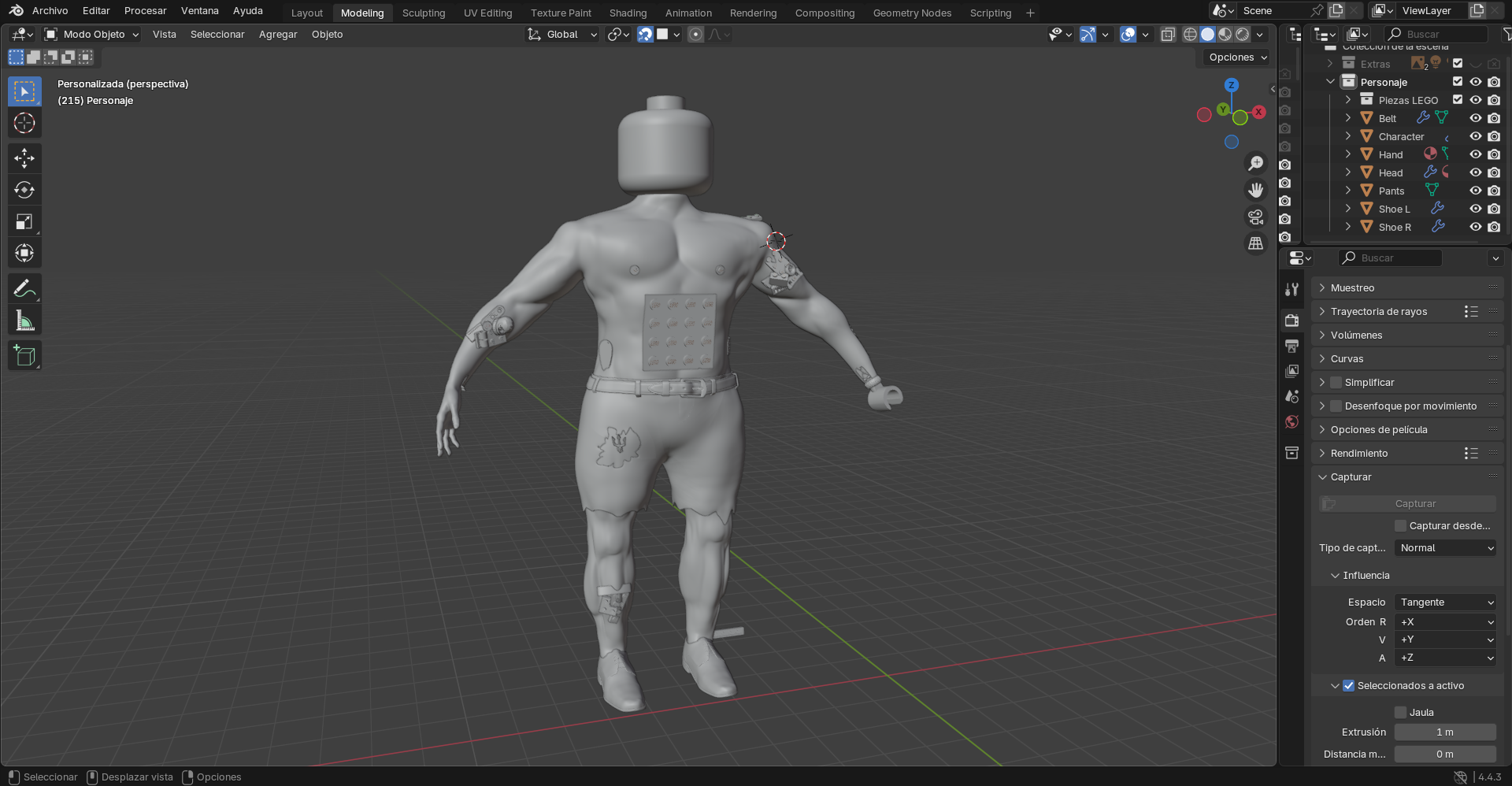This screenshot has height=786, width=1512.
Task: Open the Collection properties tab icon
Action: pyautogui.click(x=1291, y=453)
